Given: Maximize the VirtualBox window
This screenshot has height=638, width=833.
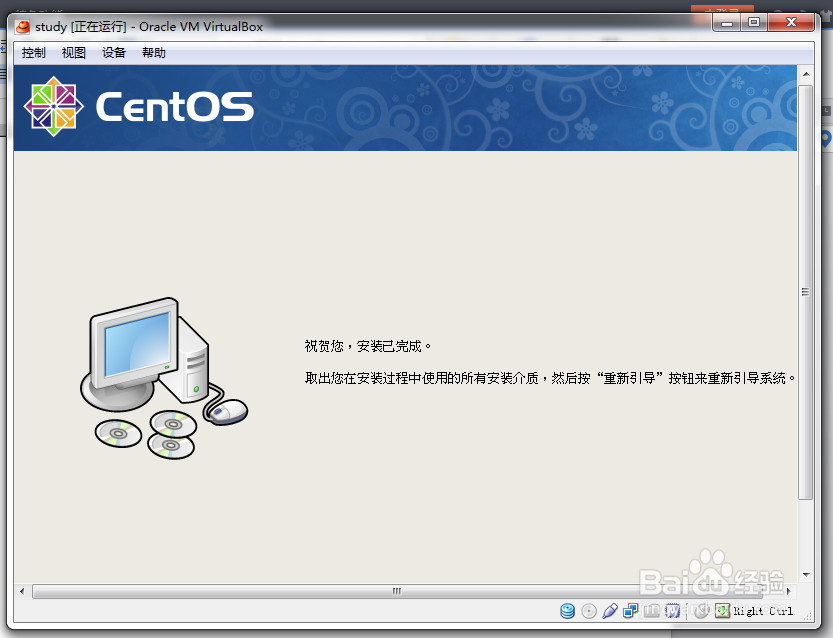Looking at the screenshot, I should click(x=754, y=23).
